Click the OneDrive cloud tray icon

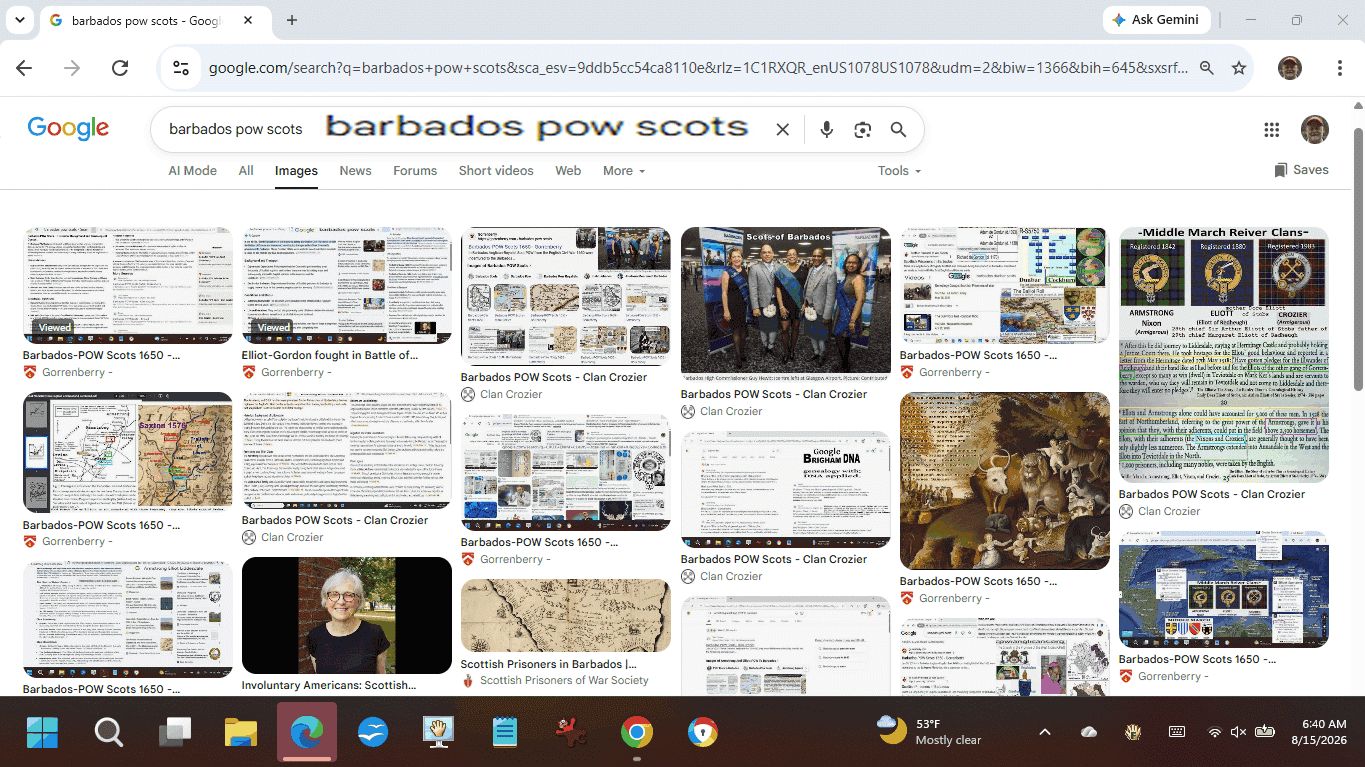[x=1089, y=732]
